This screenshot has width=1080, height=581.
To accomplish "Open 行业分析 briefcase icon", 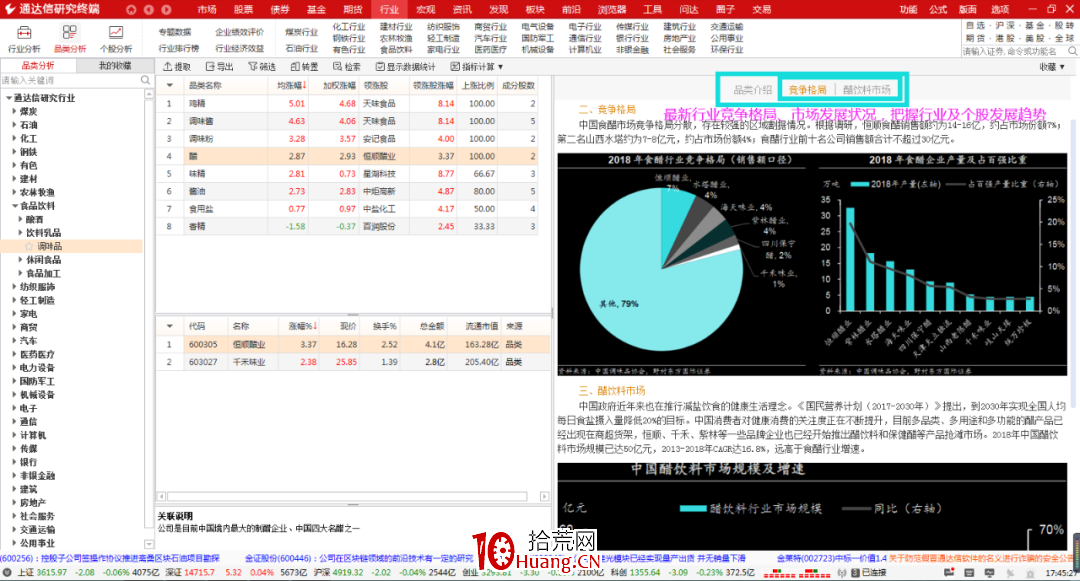I will (x=24, y=33).
